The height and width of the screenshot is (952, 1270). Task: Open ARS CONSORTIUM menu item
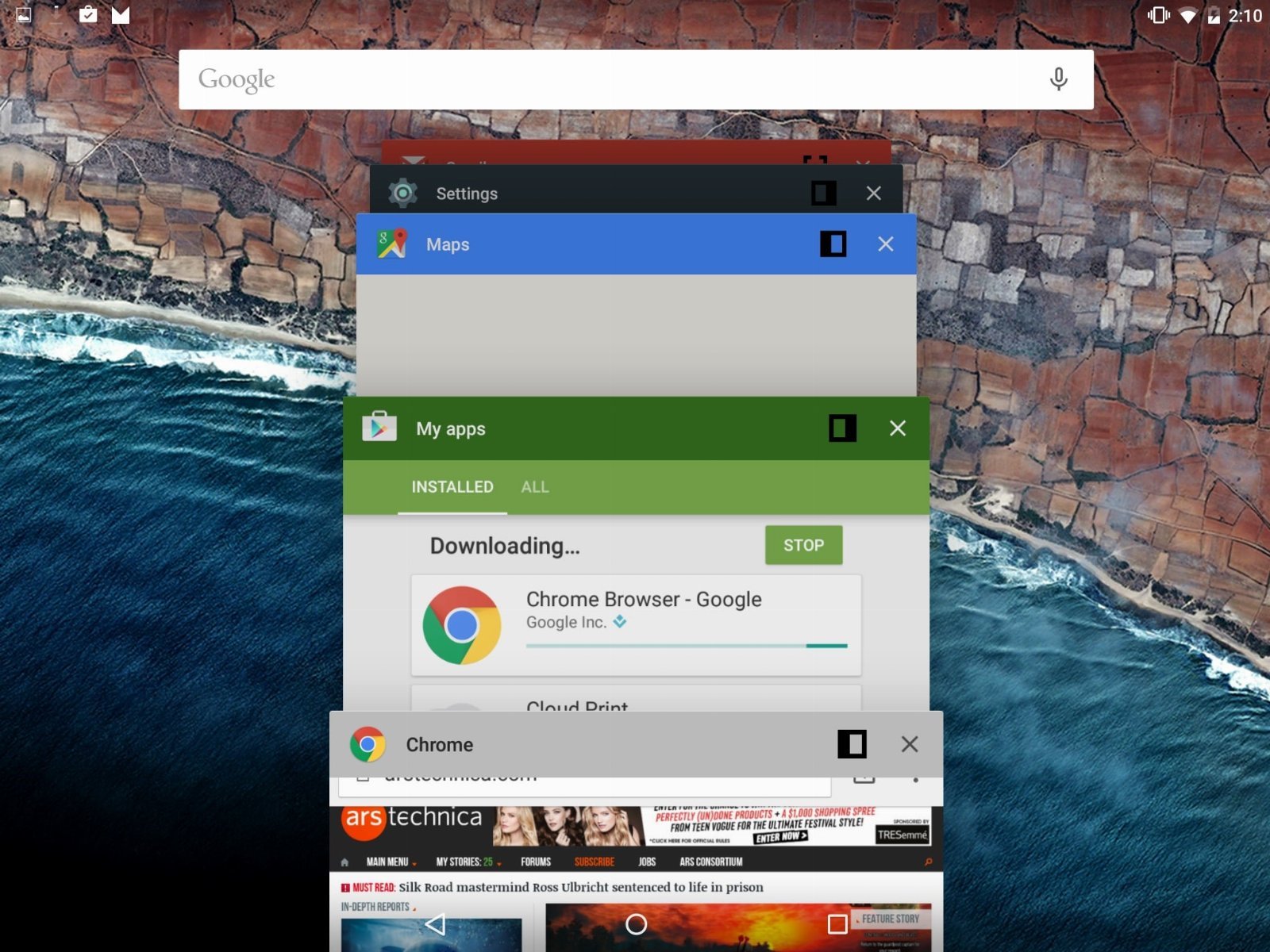click(711, 862)
